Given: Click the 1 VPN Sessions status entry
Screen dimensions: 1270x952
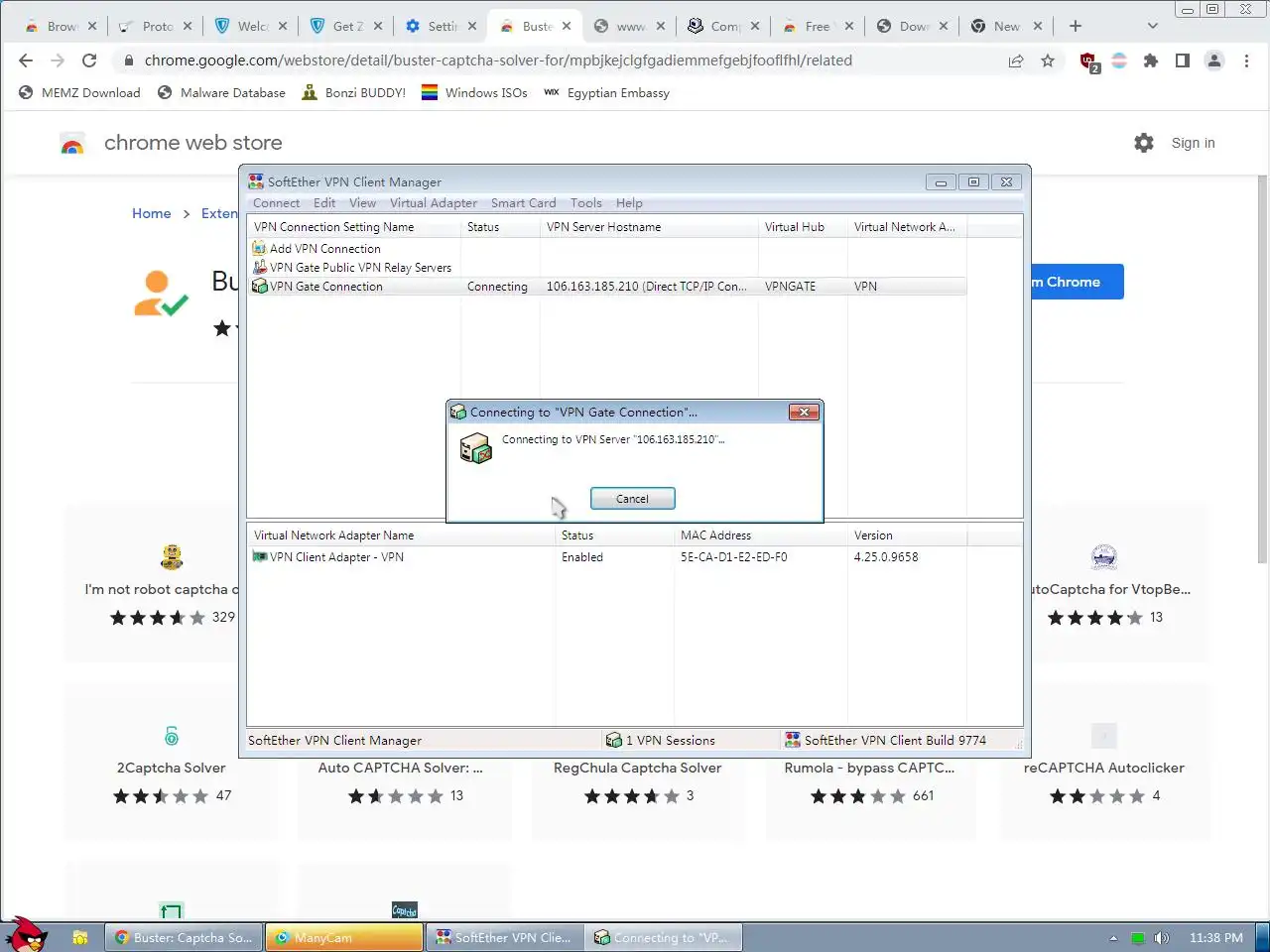Looking at the screenshot, I should 661,741.
